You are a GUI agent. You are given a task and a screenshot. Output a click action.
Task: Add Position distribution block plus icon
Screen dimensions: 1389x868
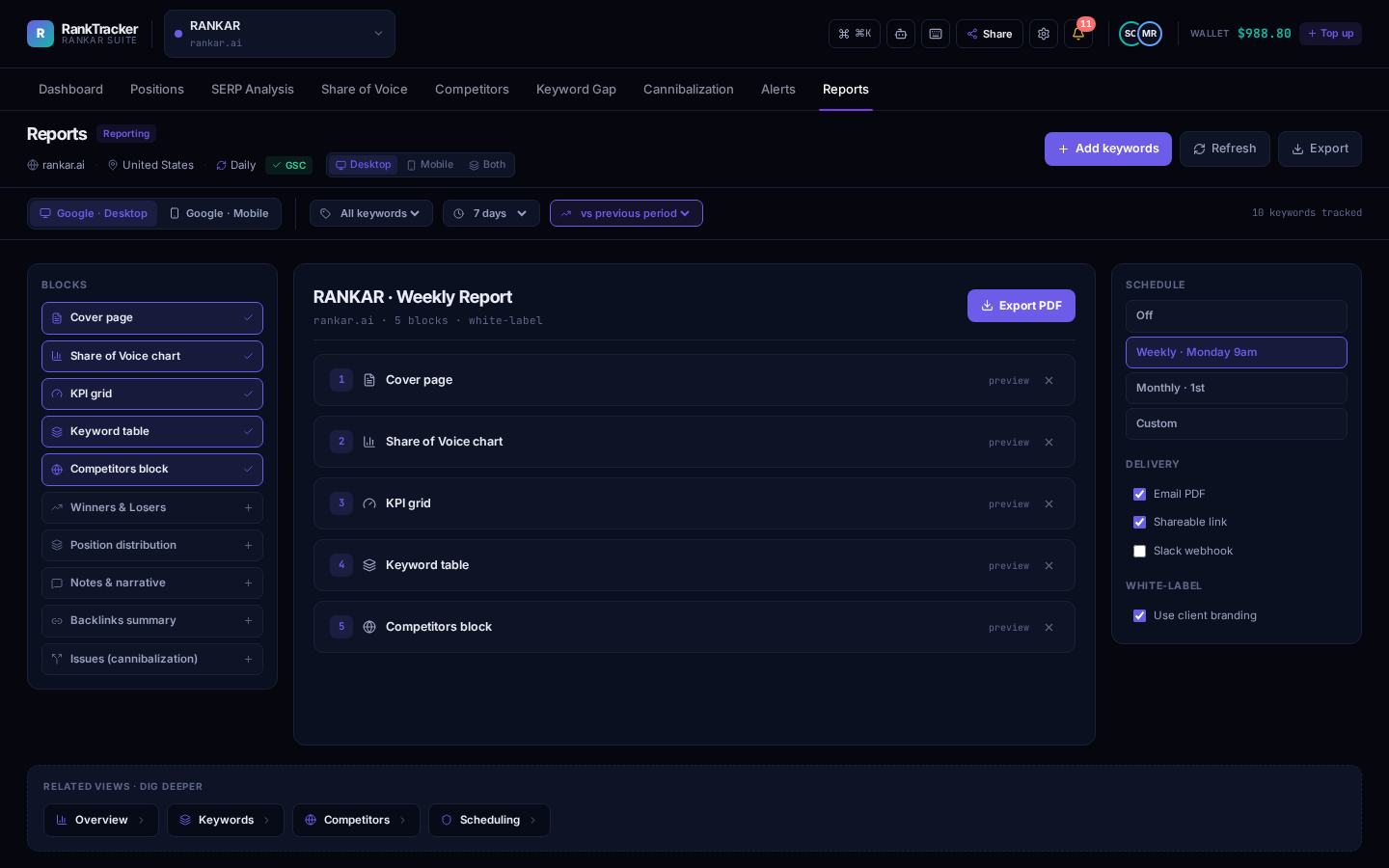(248, 545)
